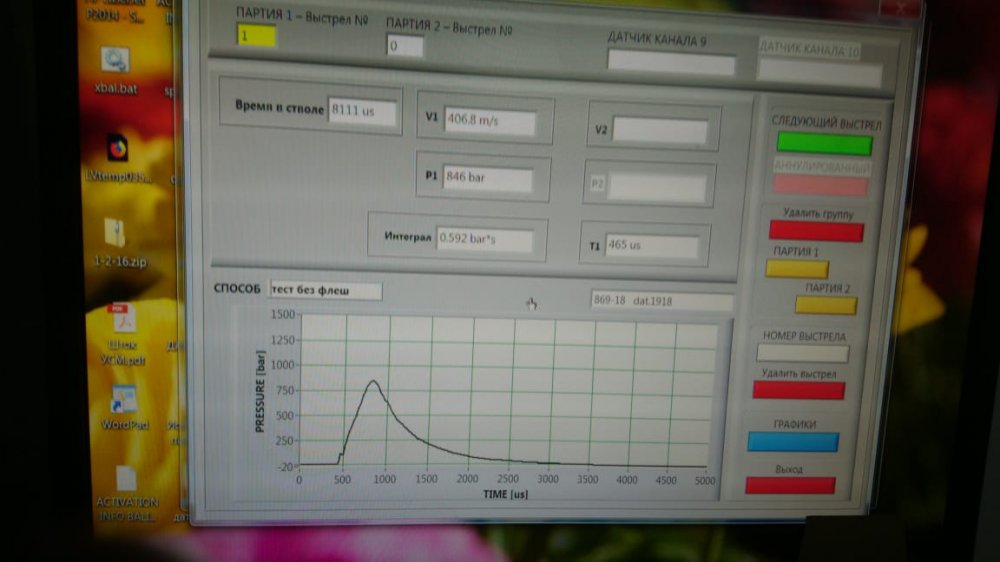
Task: Open the LVtemp desktop shortcut
Action: [x=117, y=149]
